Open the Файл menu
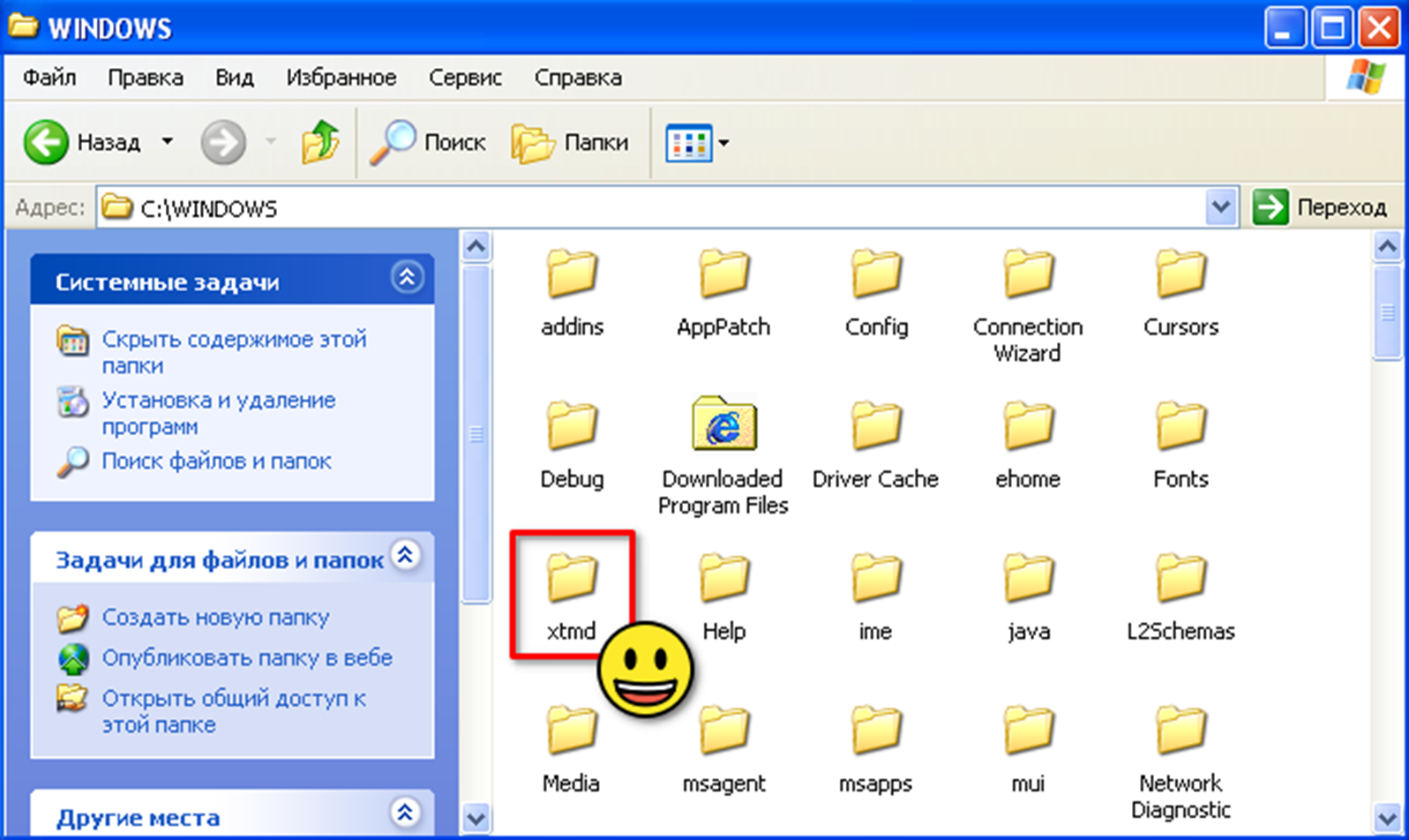1409x840 pixels. pyautogui.click(x=49, y=78)
